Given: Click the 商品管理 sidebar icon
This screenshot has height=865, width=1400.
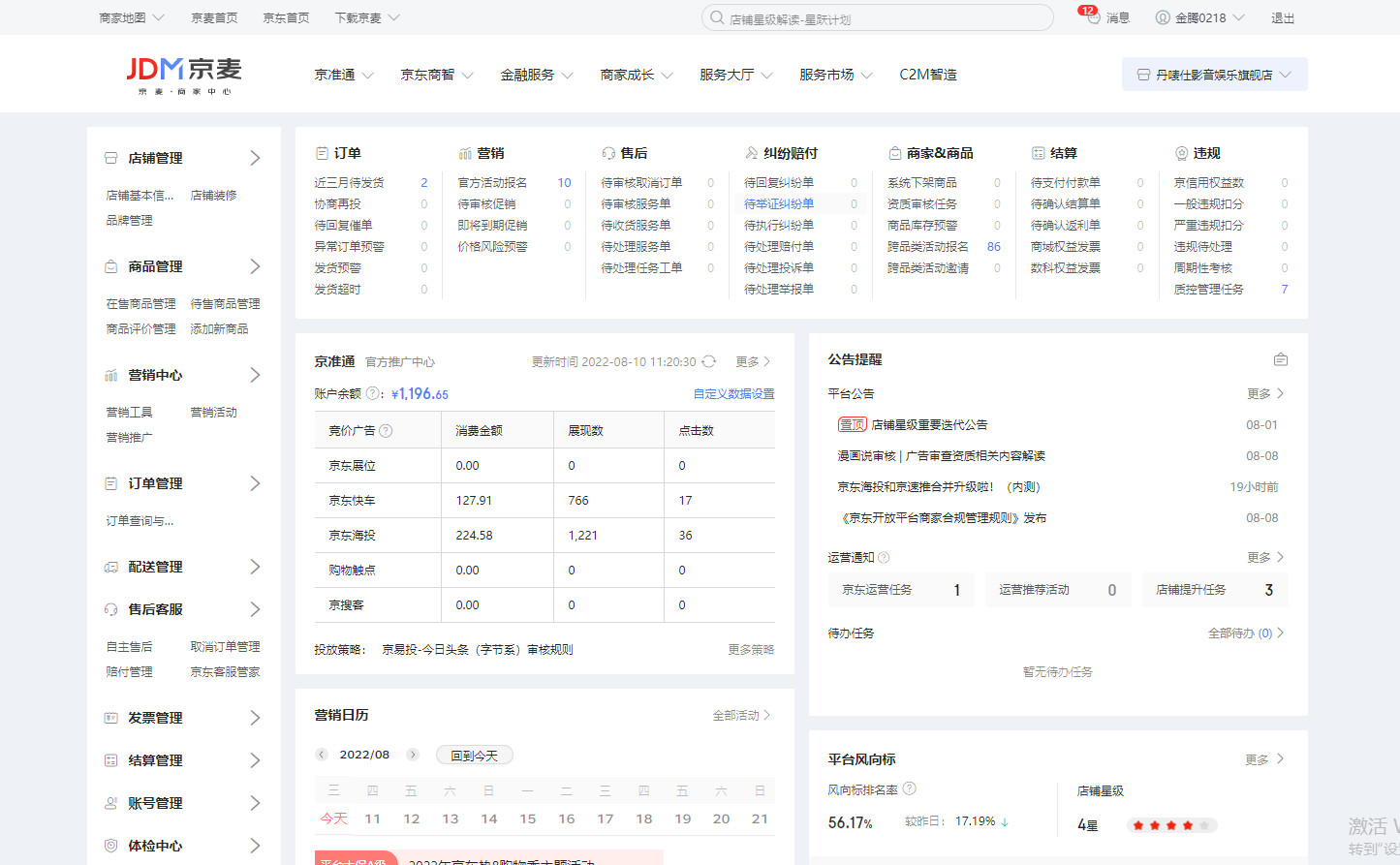Looking at the screenshot, I should [111, 266].
